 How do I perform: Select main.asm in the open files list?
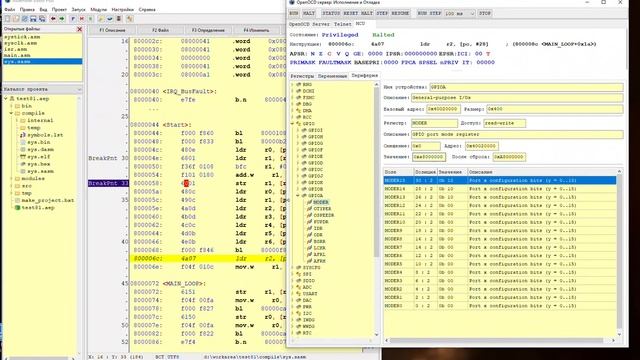click(x=17, y=55)
